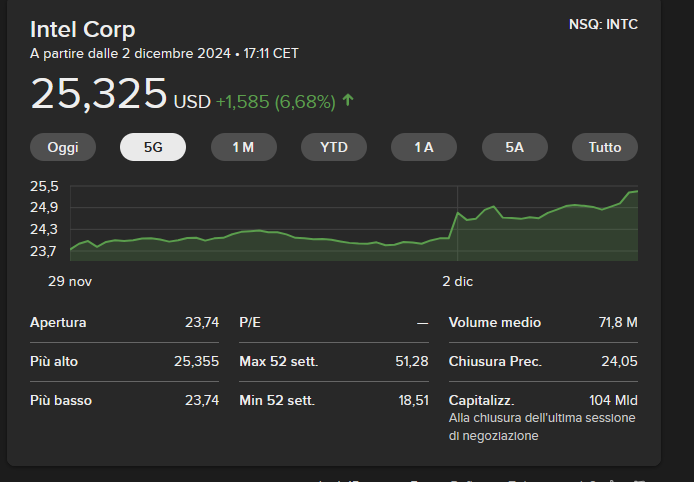Click the 29 nov axis label

click(70, 281)
